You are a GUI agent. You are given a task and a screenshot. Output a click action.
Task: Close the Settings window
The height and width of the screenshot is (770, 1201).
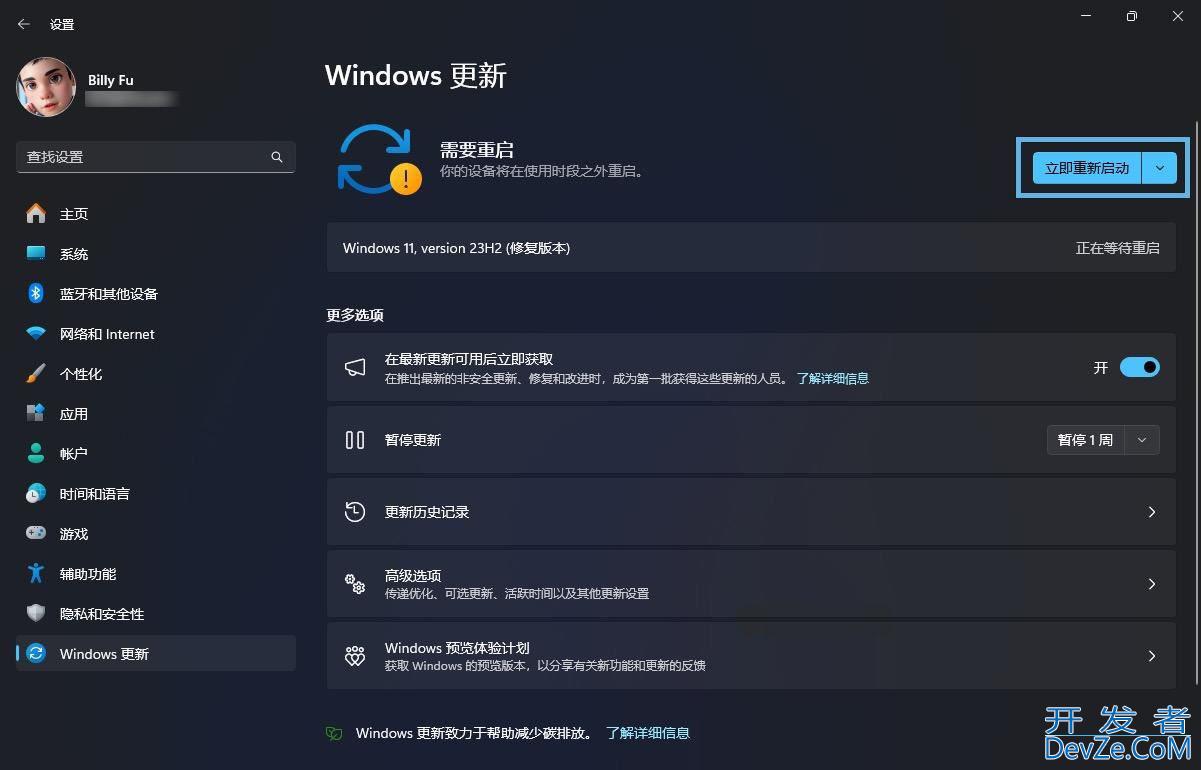(x=1177, y=16)
